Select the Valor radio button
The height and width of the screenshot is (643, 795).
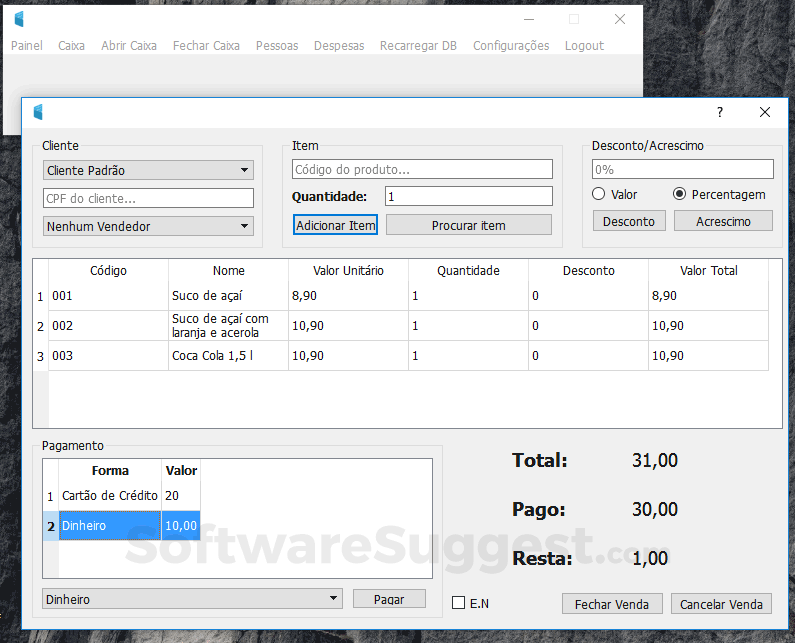click(x=598, y=194)
